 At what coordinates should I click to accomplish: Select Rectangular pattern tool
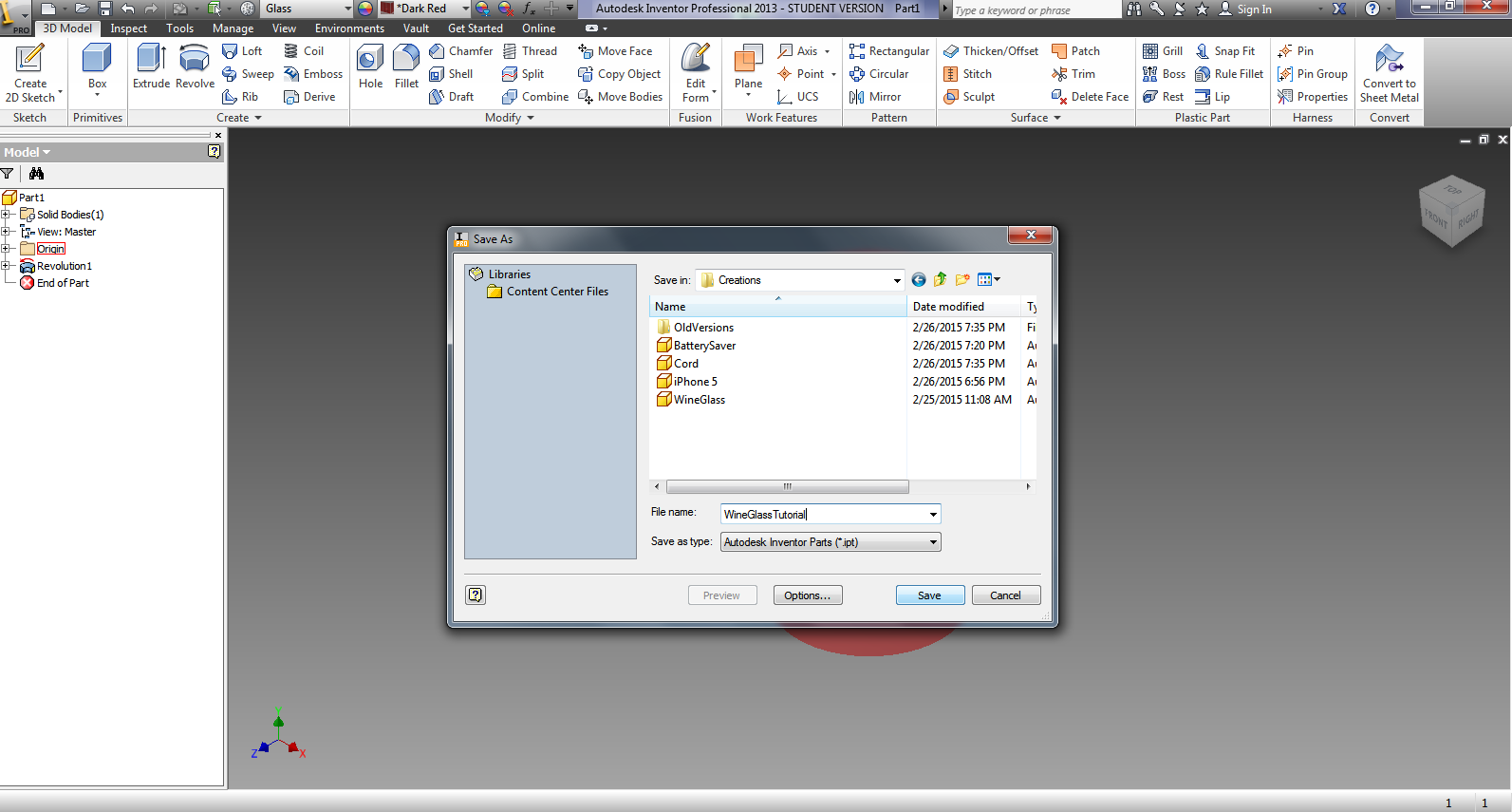pyautogui.click(x=889, y=51)
